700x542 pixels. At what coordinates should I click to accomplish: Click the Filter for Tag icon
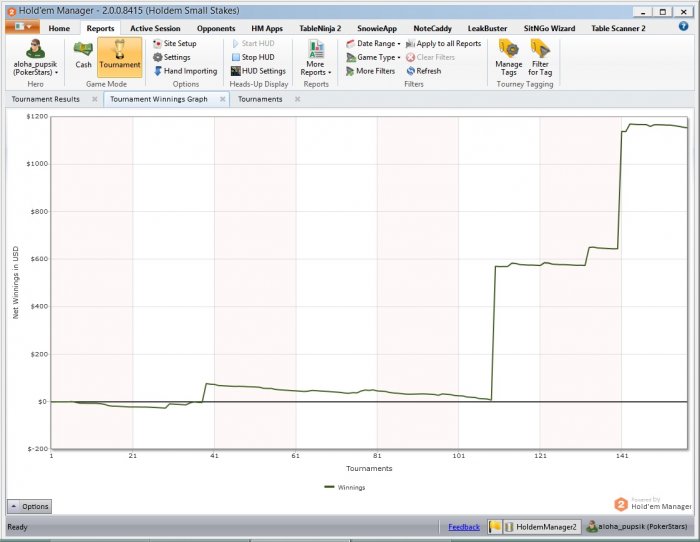[x=540, y=56]
